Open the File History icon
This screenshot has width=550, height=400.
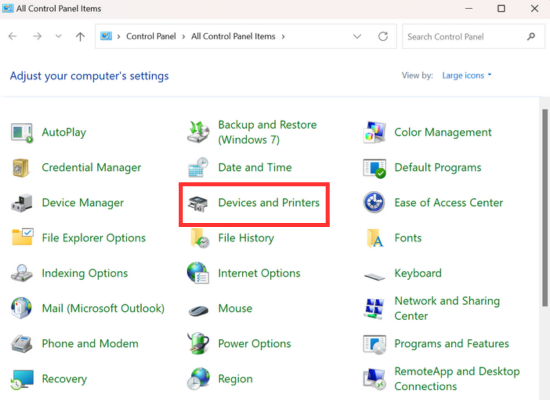coord(200,238)
